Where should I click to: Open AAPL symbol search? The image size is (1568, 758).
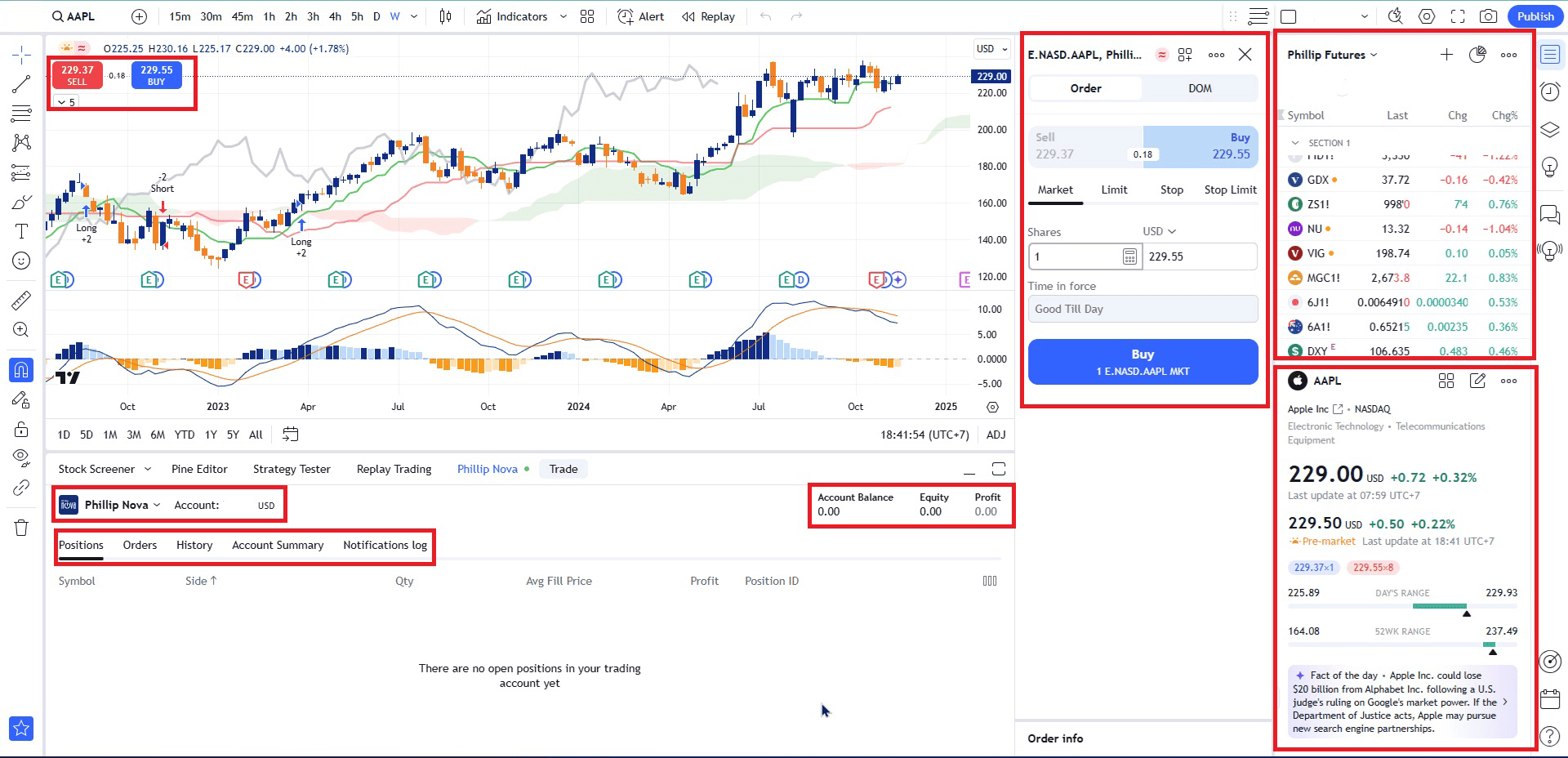click(x=73, y=16)
